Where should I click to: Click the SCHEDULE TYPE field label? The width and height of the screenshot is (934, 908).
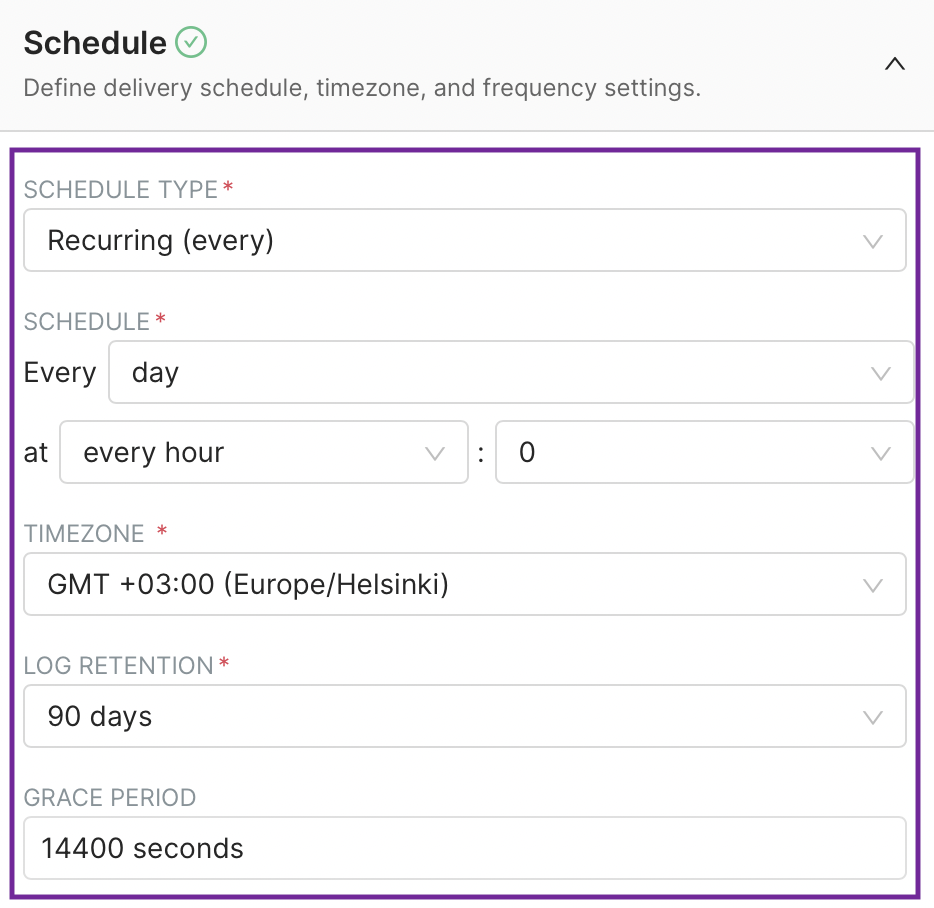point(121,190)
